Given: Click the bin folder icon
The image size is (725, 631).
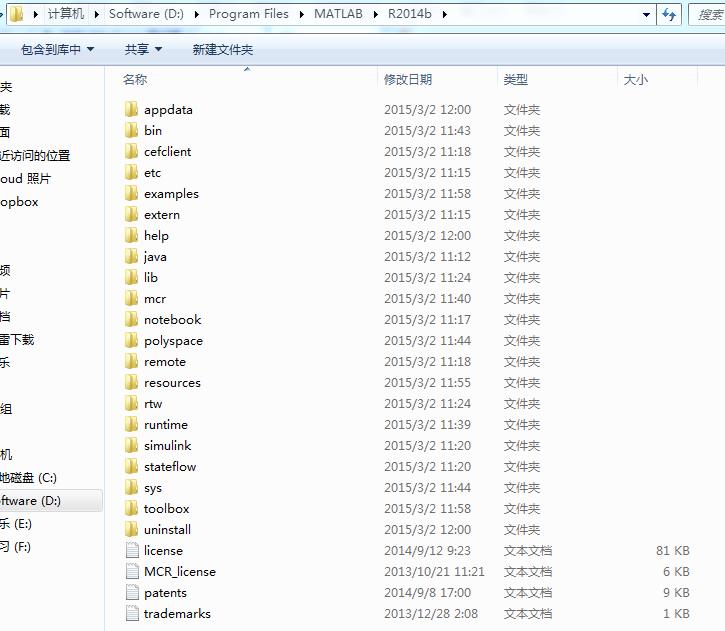Looking at the screenshot, I should coord(132,130).
